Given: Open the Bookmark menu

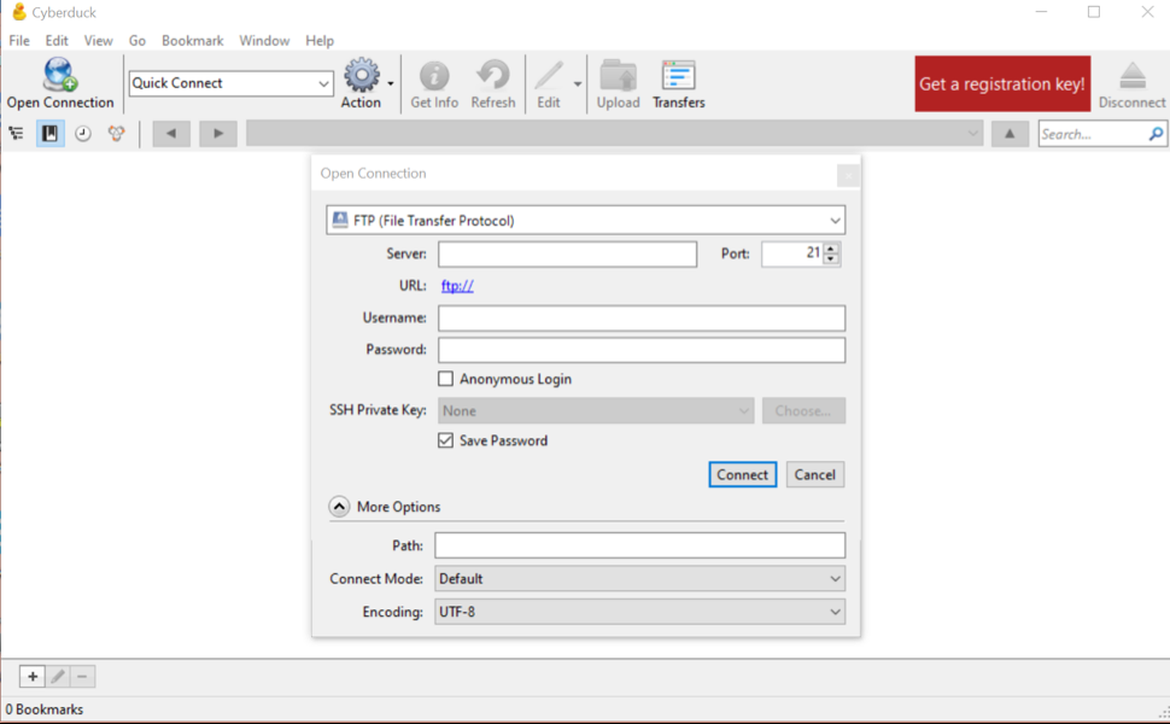Looking at the screenshot, I should 193,40.
